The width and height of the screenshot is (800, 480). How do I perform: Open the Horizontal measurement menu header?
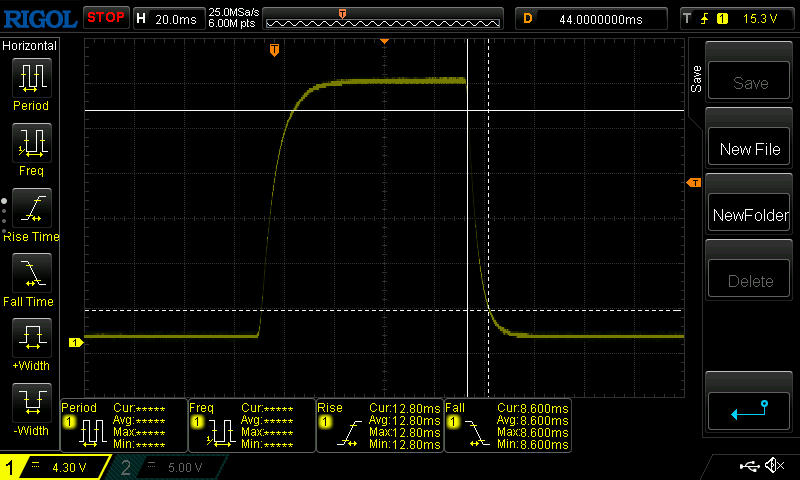30,46
